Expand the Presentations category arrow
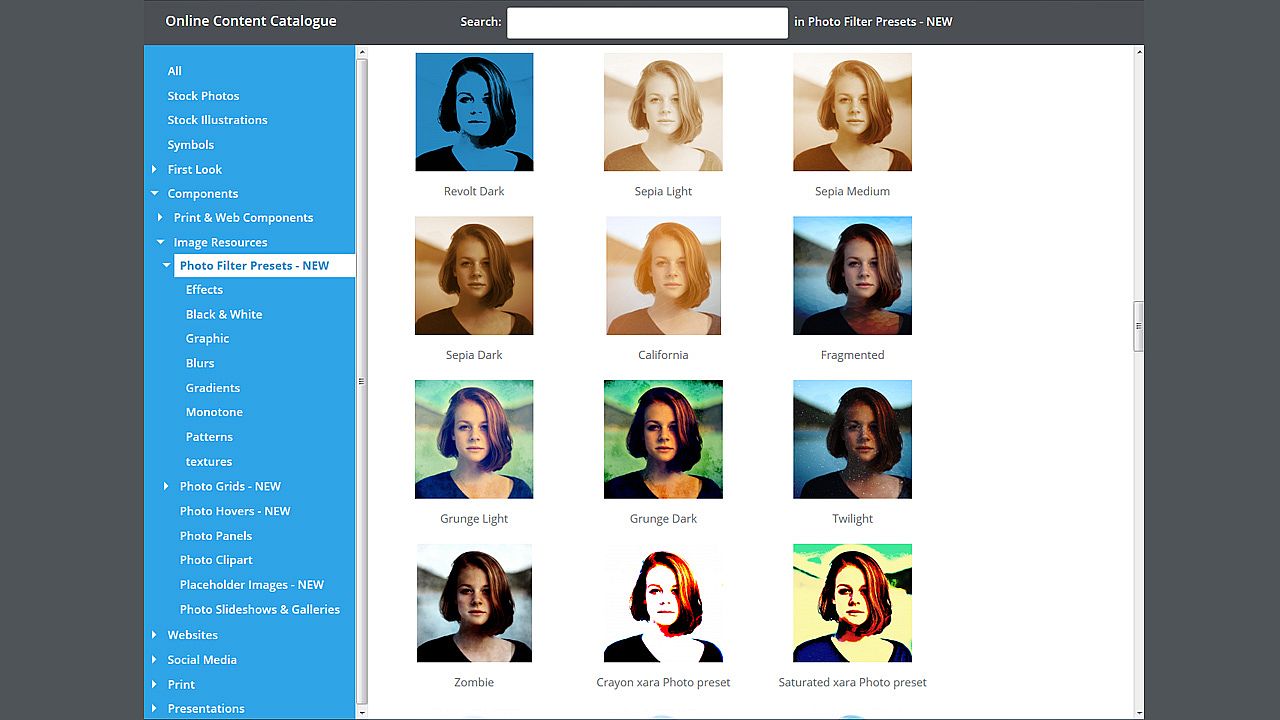 click(x=154, y=709)
